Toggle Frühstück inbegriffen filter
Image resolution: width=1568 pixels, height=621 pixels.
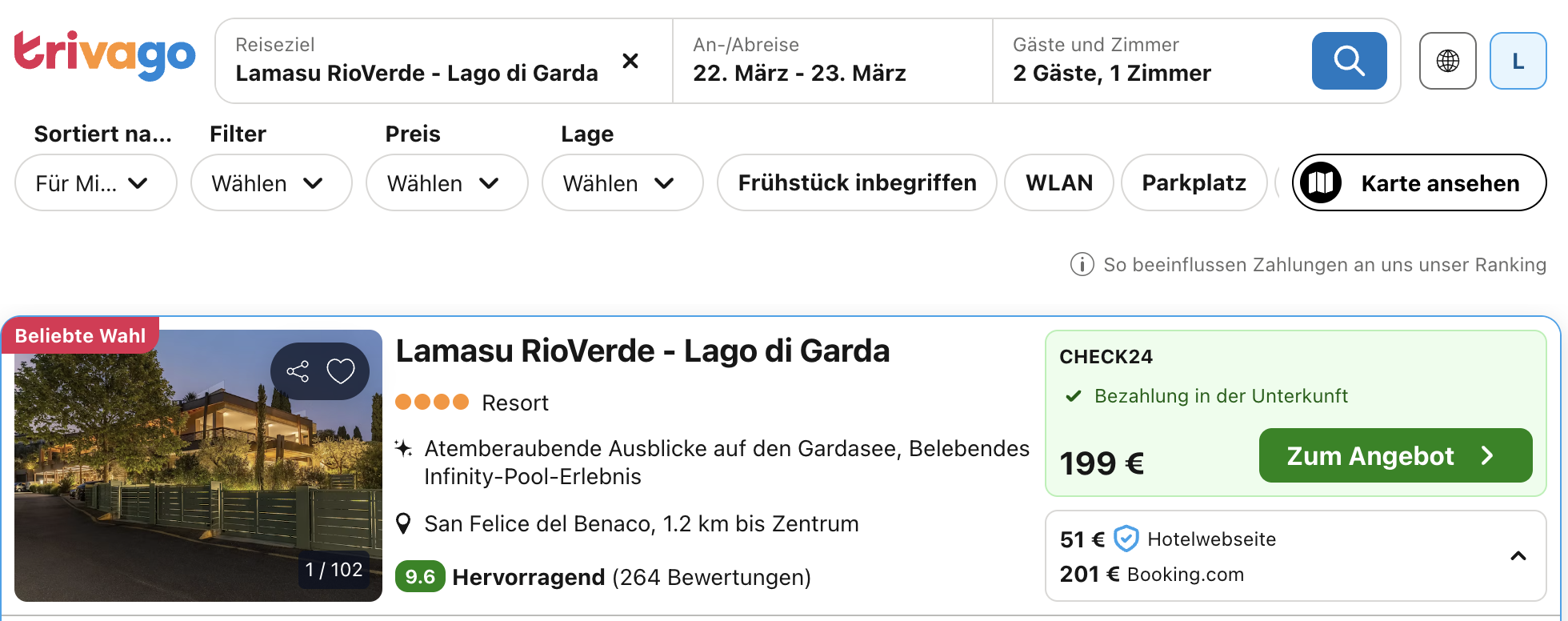857,183
